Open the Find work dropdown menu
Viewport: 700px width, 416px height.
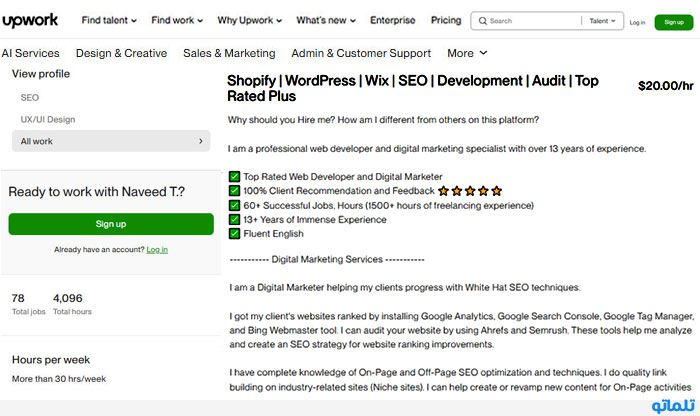point(177,21)
